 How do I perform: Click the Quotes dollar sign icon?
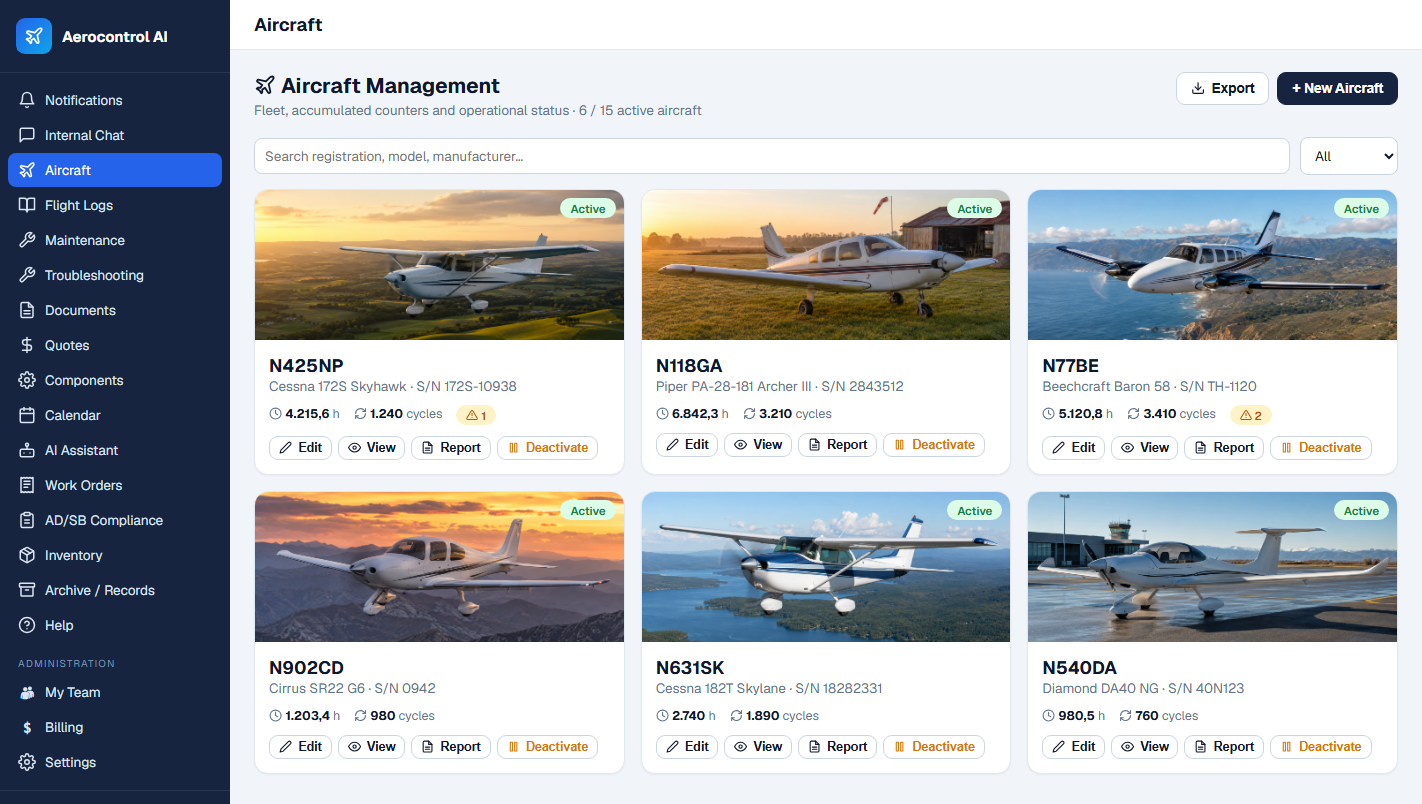pos(27,345)
